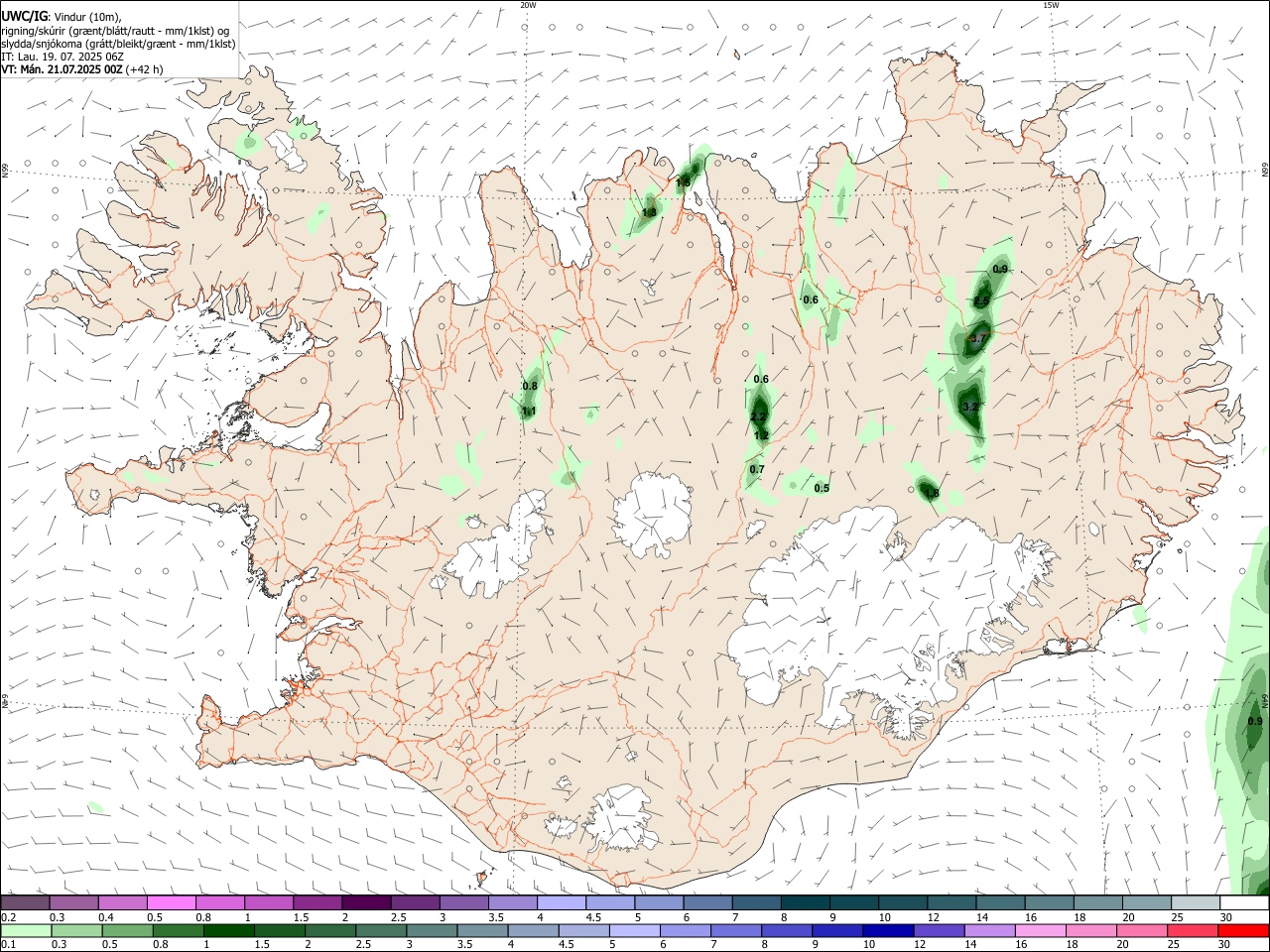This screenshot has width=1270, height=952.
Task: Click the 2.2 precipitation value on the map
Action: (x=758, y=416)
